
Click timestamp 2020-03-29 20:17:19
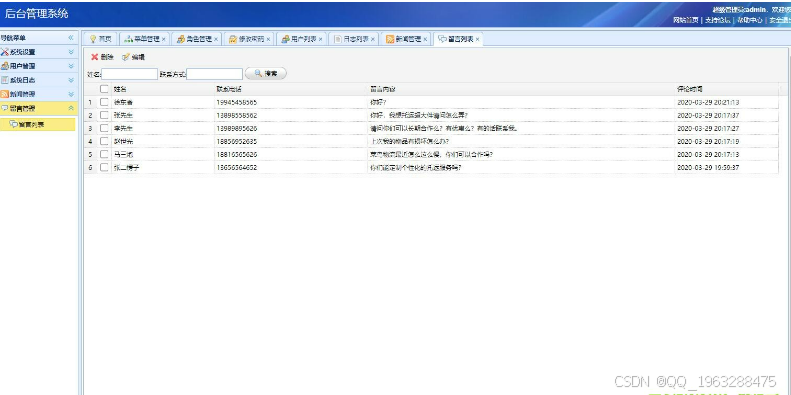tap(708, 142)
